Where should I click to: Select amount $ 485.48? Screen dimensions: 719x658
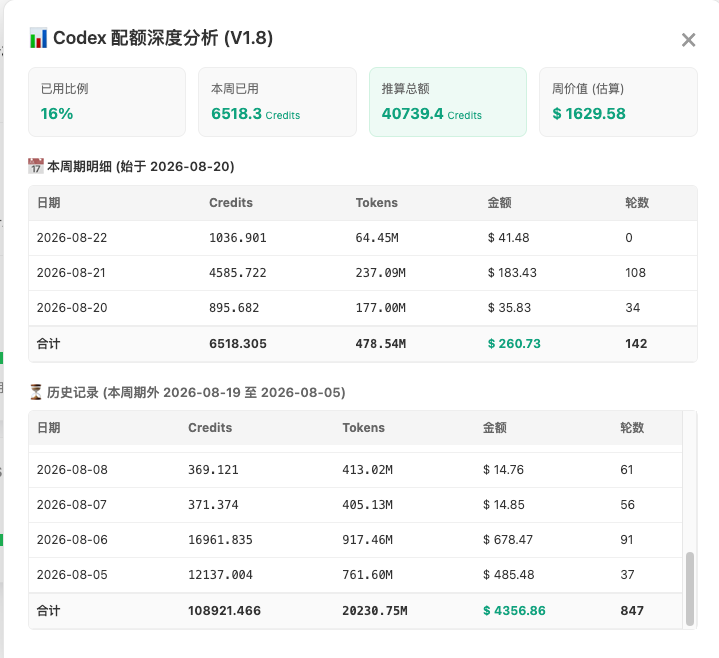point(509,574)
